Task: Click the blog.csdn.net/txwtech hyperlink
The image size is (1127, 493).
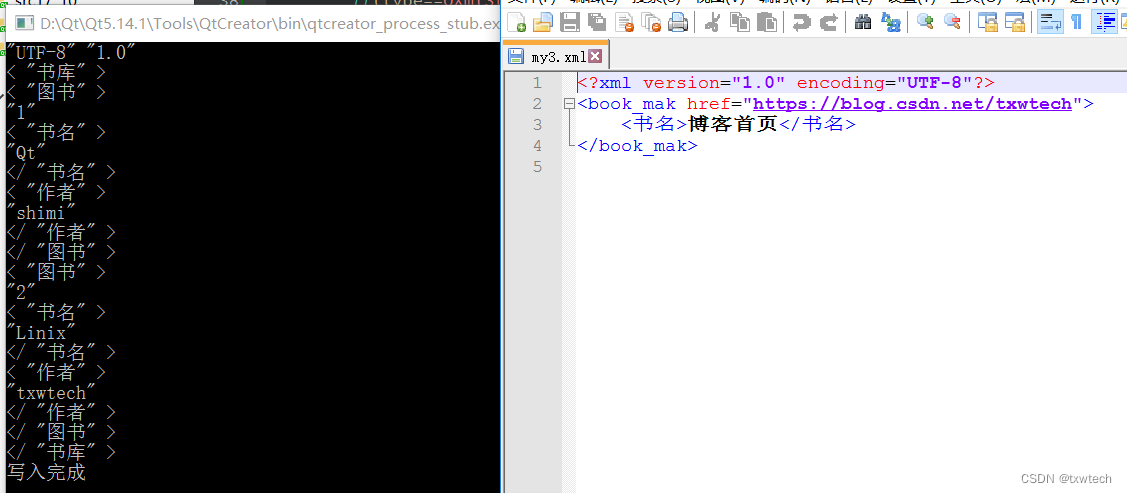Action: click(x=912, y=103)
